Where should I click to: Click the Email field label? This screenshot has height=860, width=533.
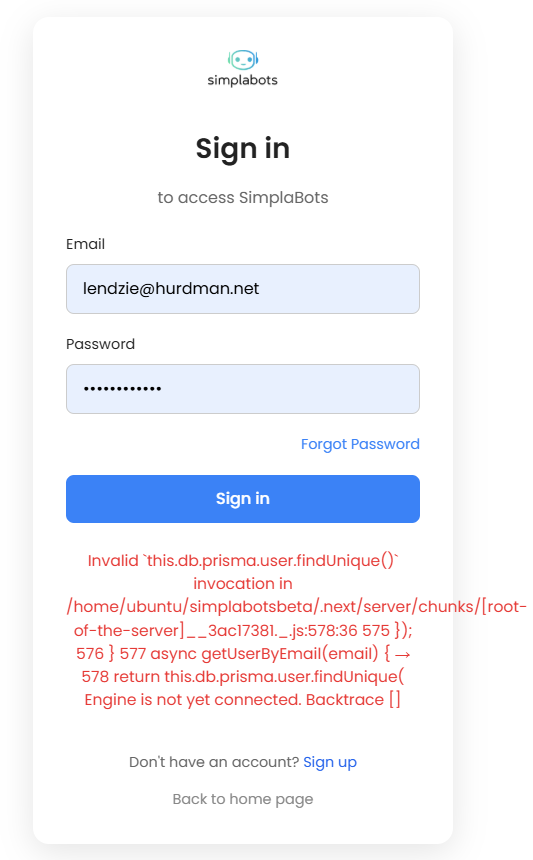coord(86,244)
